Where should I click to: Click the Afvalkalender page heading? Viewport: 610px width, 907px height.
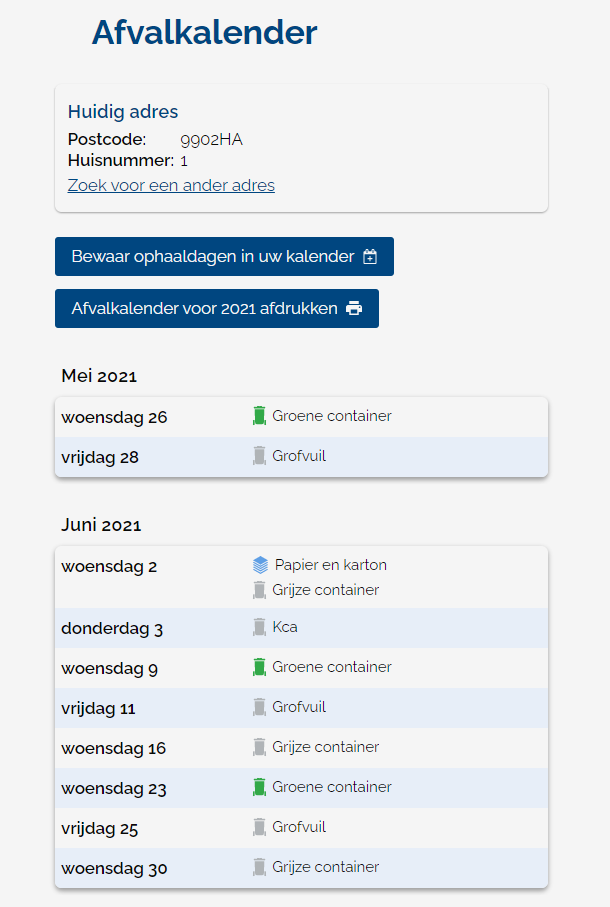[204, 33]
